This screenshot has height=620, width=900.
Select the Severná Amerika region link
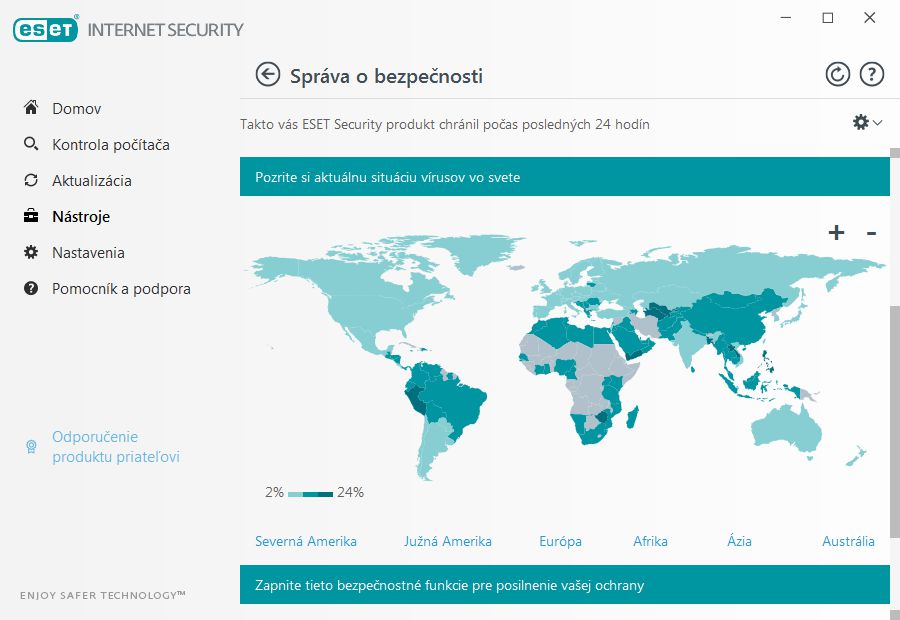[306, 541]
